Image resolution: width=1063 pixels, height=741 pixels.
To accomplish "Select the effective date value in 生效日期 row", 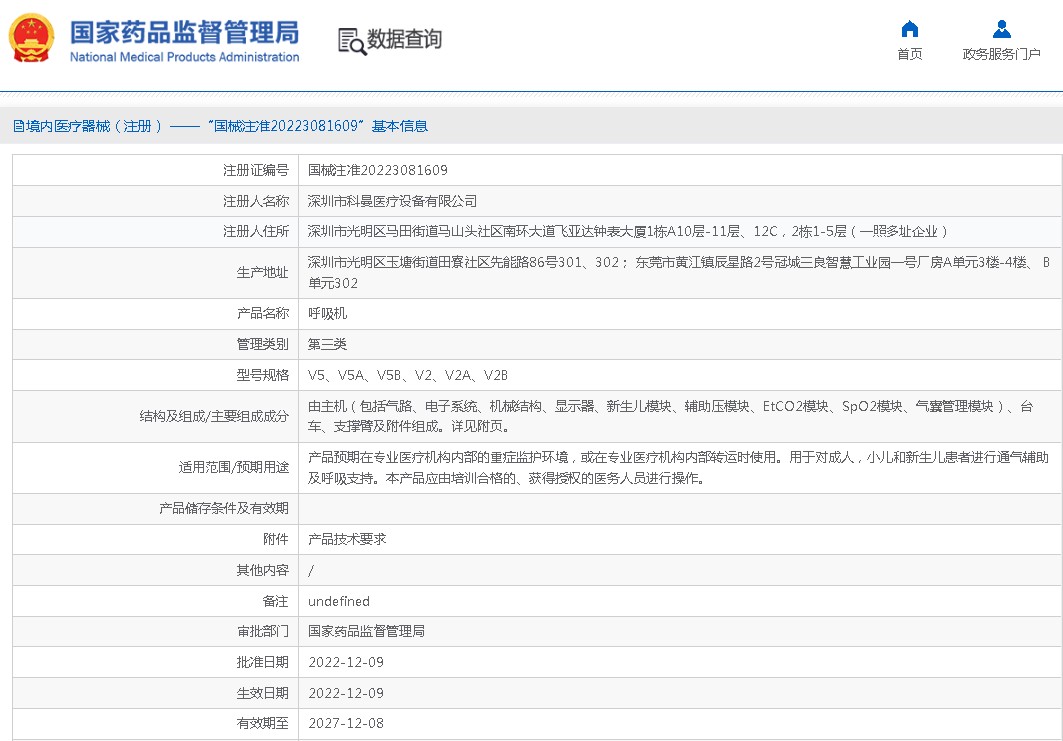I will (x=346, y=694).
